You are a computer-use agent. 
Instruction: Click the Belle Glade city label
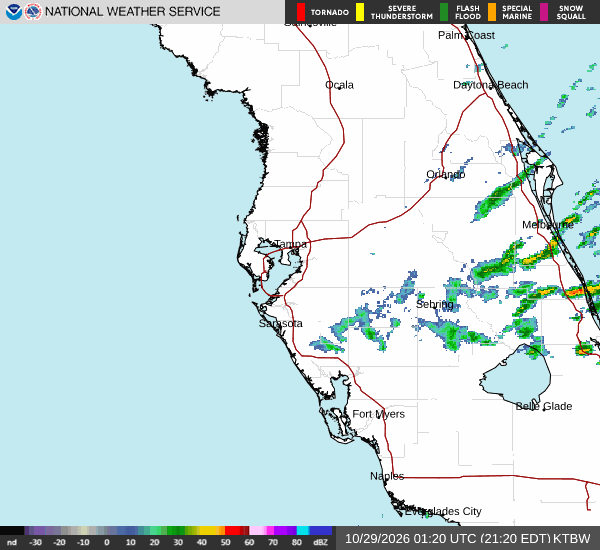coord(544,406)
